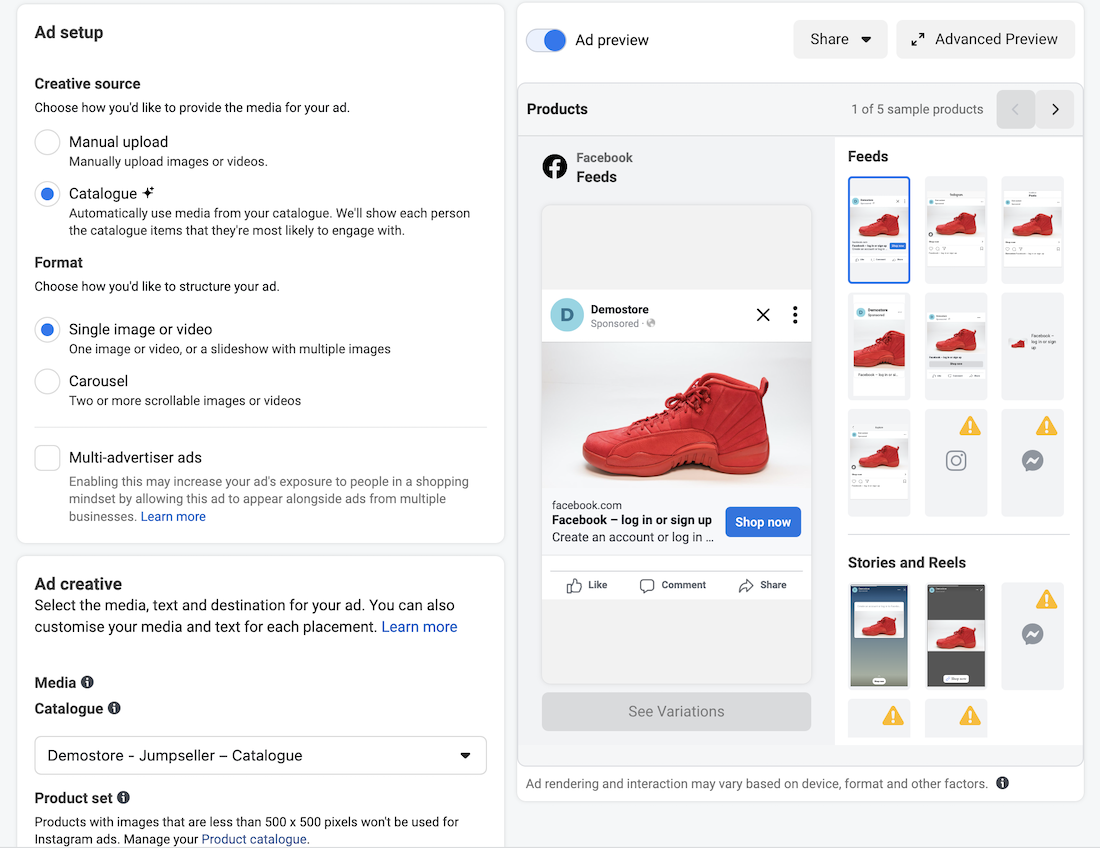Choose the Carousel format option
The height and width of the screenshot is (848, 1100).
(47, 382)
